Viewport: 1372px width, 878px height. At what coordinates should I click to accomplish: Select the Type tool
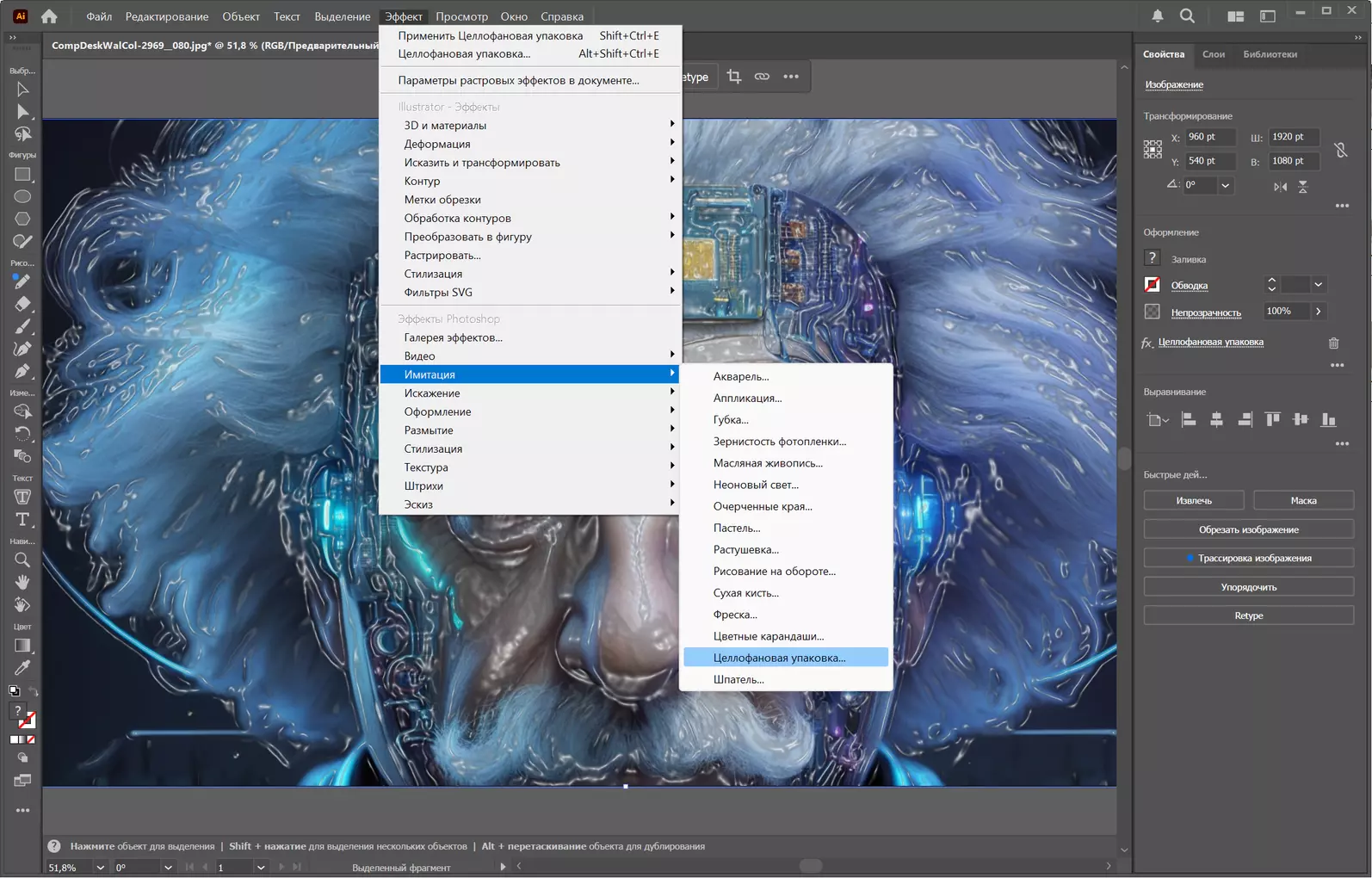click(22, 519)
